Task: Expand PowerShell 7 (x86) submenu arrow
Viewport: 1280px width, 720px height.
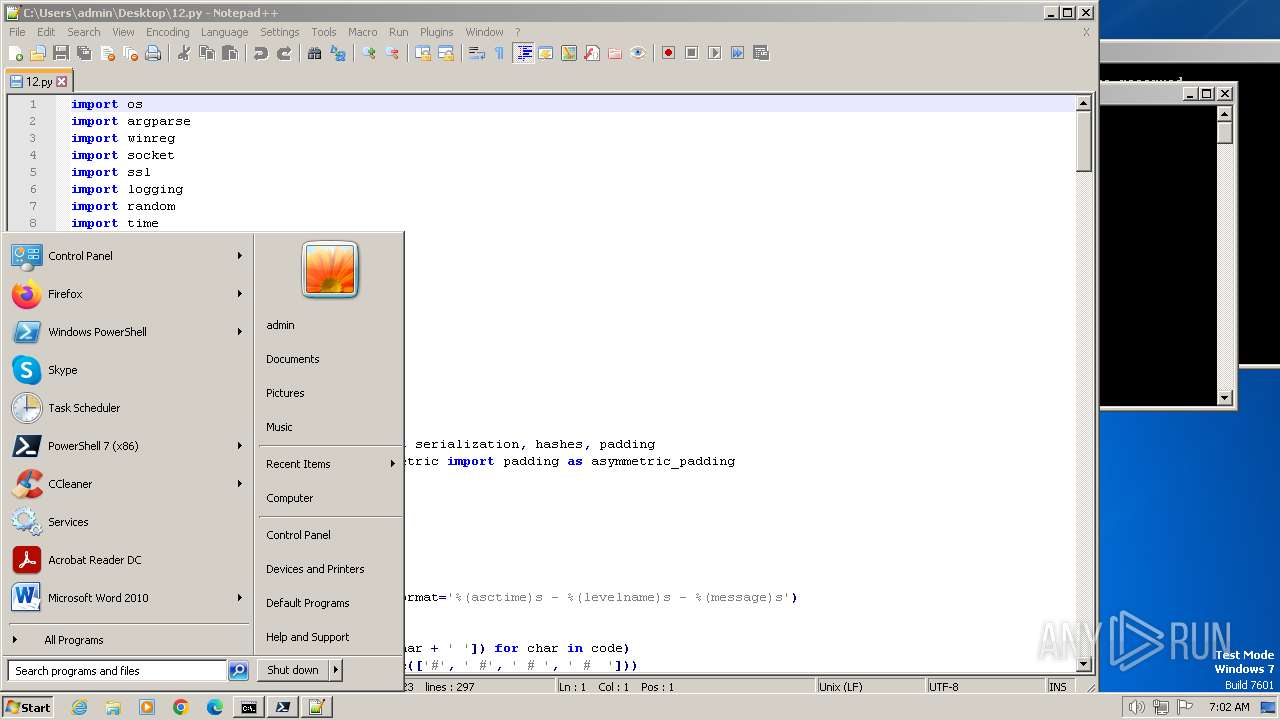Action: [240, 446]
